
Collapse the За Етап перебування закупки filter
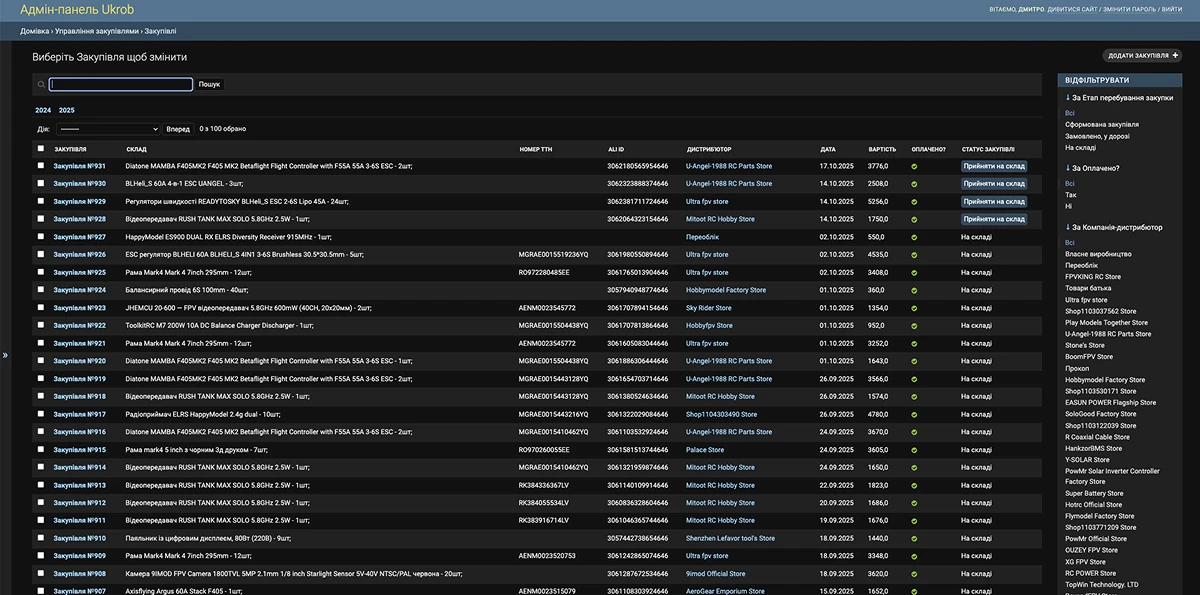pyautogui.click(x=1119, y=98)
